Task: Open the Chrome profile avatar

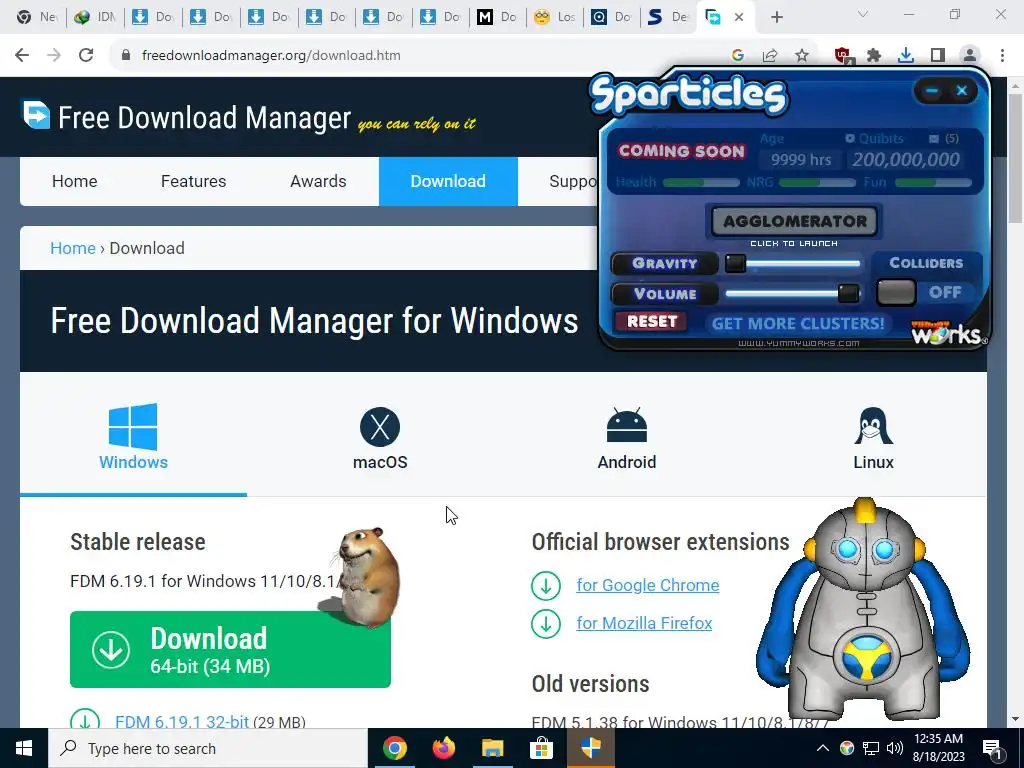Action: pyautogui.click(x=970, y=56)
